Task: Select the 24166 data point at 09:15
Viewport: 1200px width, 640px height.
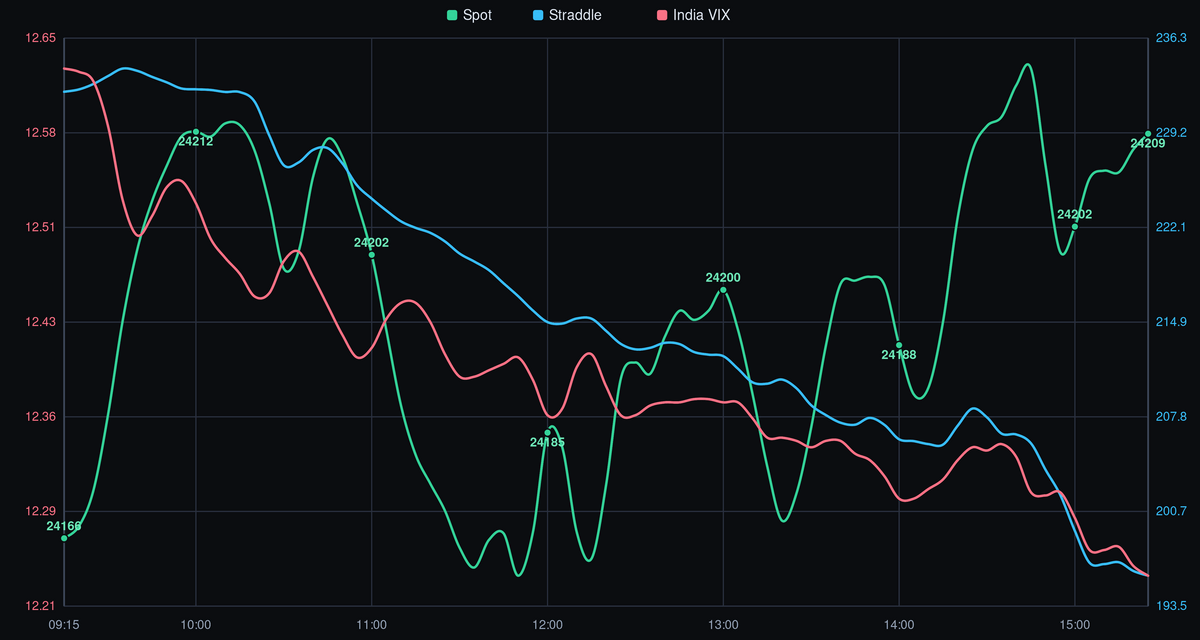Action: 64,538
